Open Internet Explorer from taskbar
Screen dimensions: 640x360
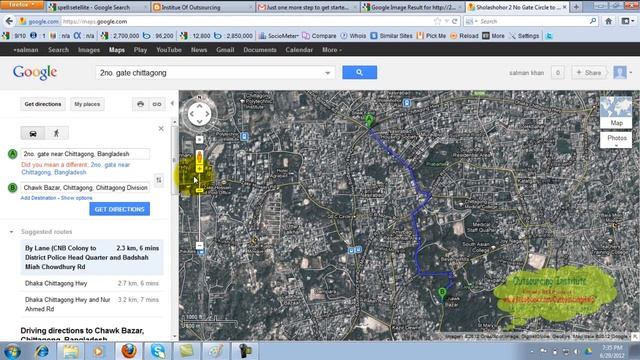tap(41, 351)
